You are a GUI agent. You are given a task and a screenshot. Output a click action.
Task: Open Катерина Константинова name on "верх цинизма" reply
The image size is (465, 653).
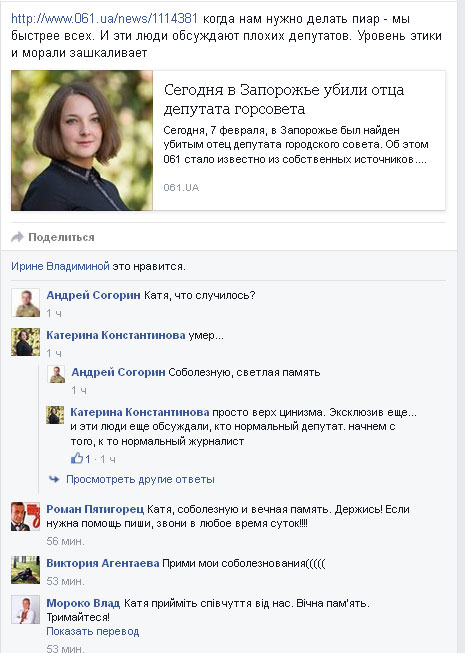point(140,412)
